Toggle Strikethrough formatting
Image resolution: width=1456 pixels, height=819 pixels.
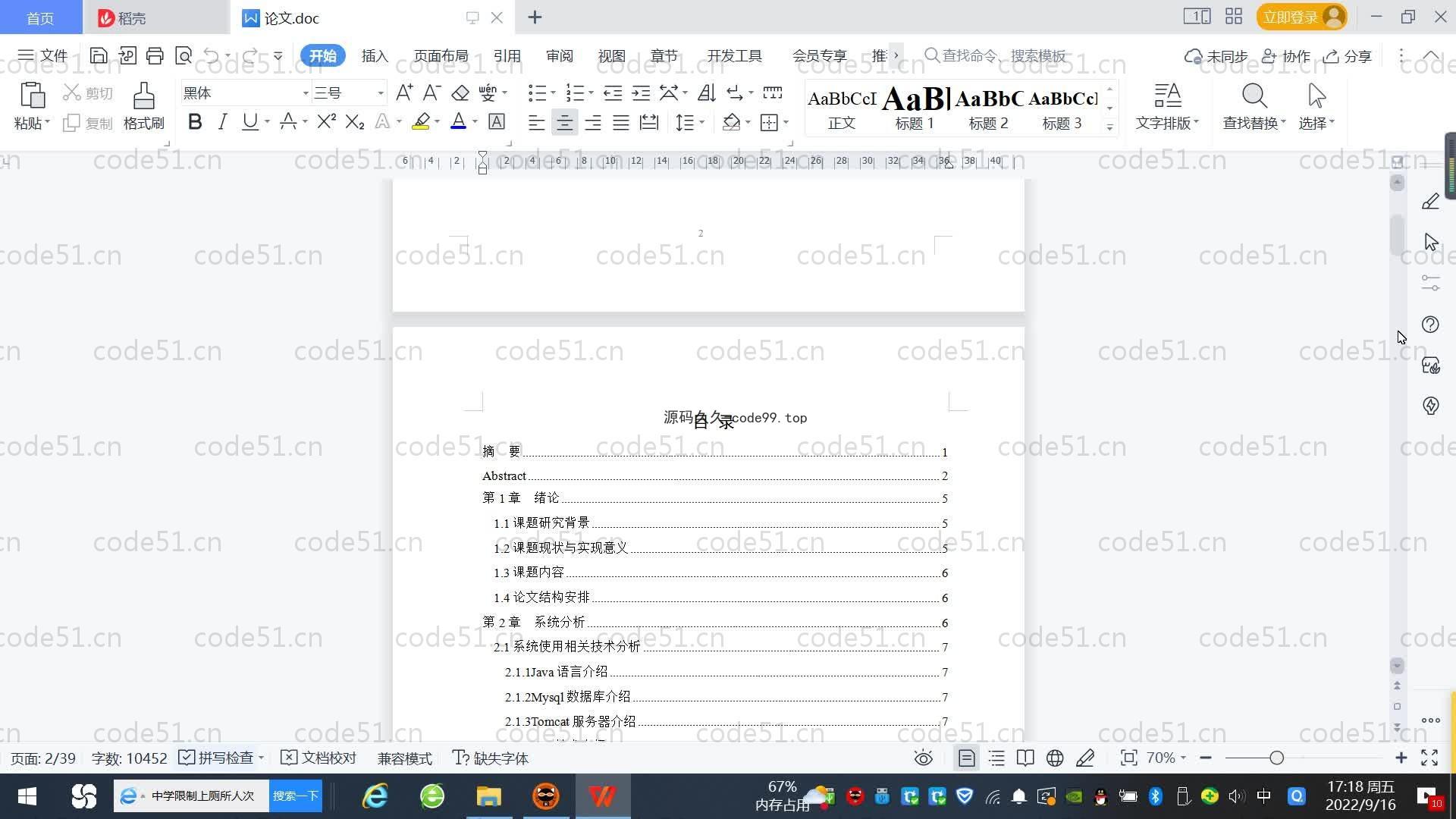pyautogui.click(x=287, y=122)
